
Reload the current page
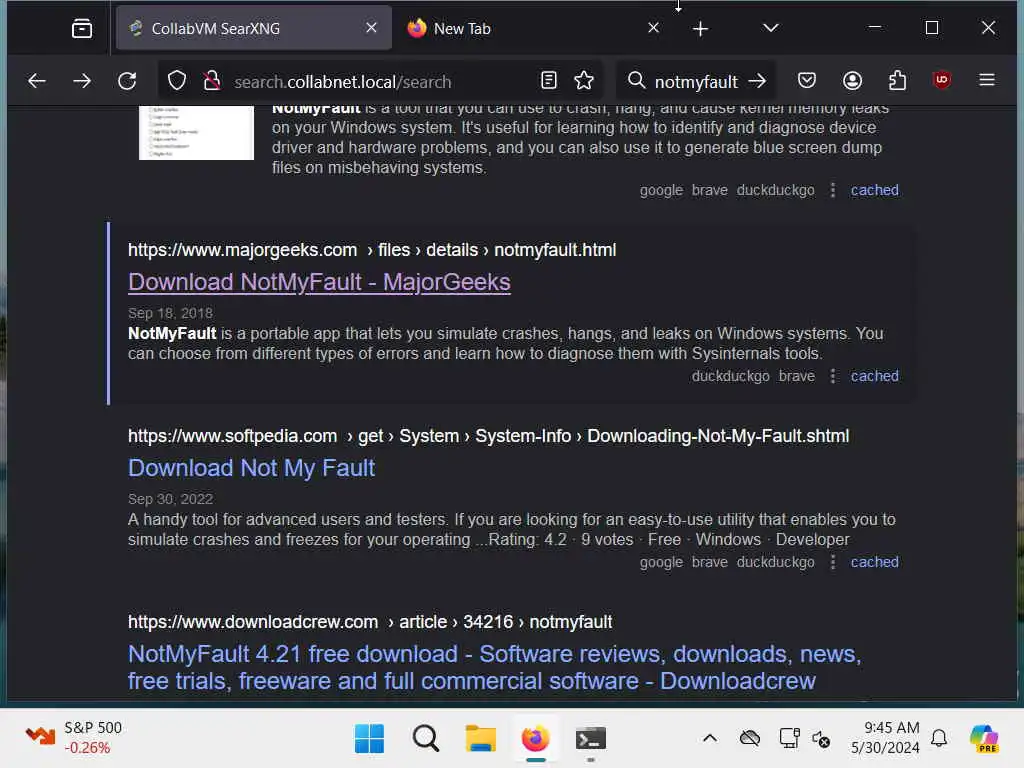[127, 81]
